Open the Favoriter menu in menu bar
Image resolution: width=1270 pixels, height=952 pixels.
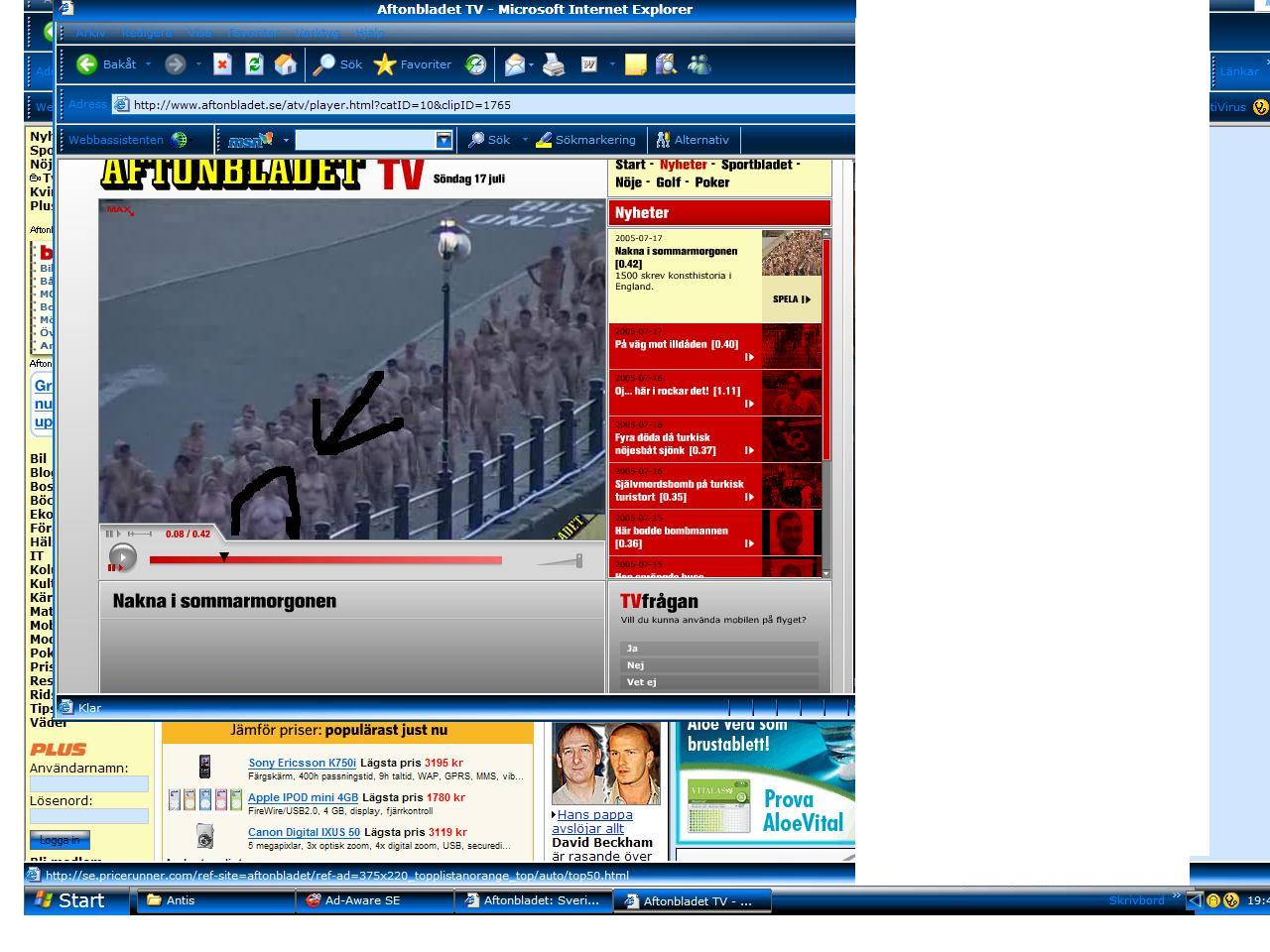[x=253, y=33]
